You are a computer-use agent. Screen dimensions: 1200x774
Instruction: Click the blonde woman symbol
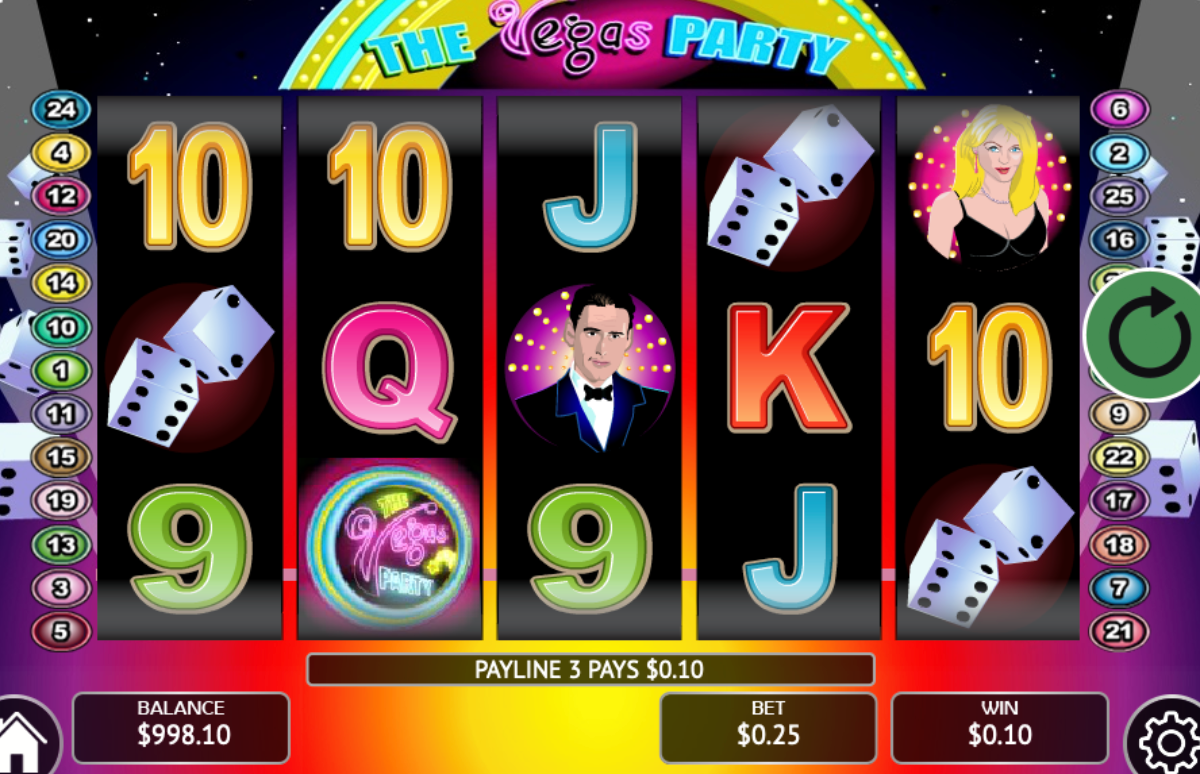(x=989, y=189)
